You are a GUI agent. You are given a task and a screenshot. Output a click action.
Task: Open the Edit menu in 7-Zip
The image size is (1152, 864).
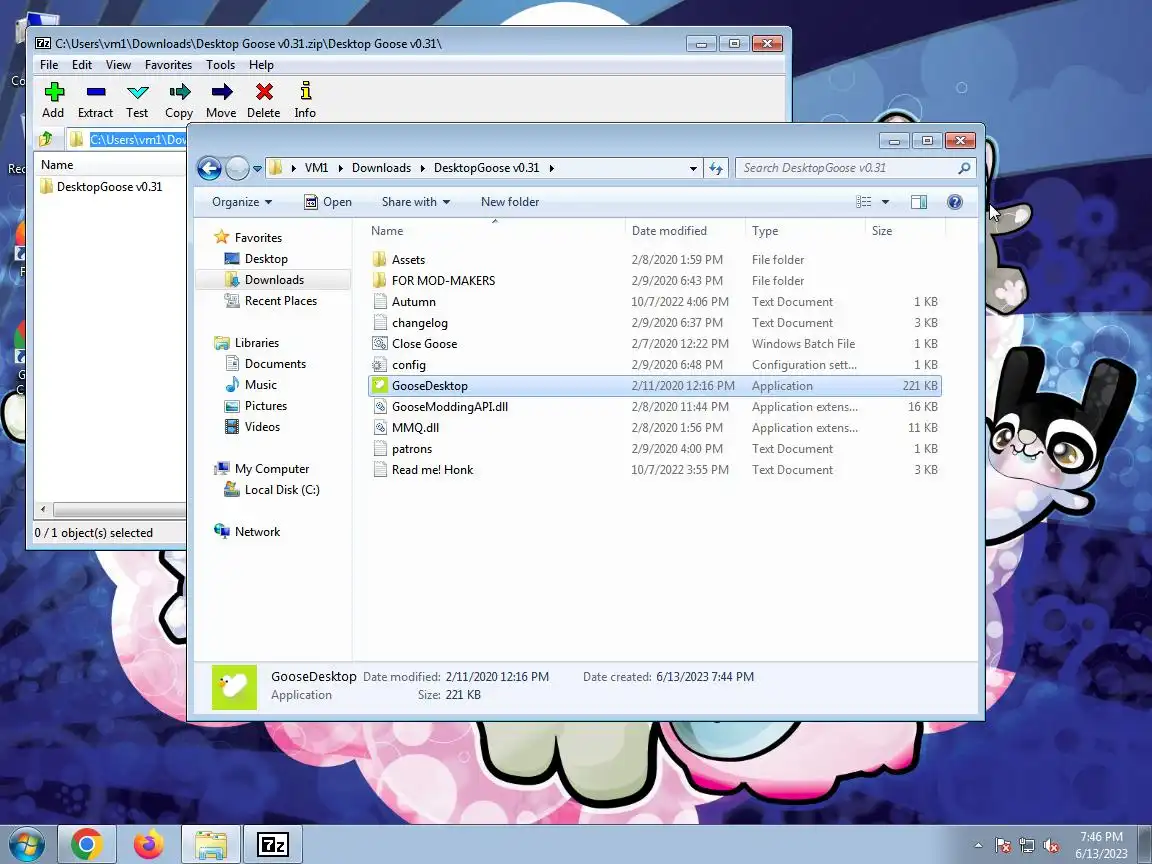pos(82,65)
